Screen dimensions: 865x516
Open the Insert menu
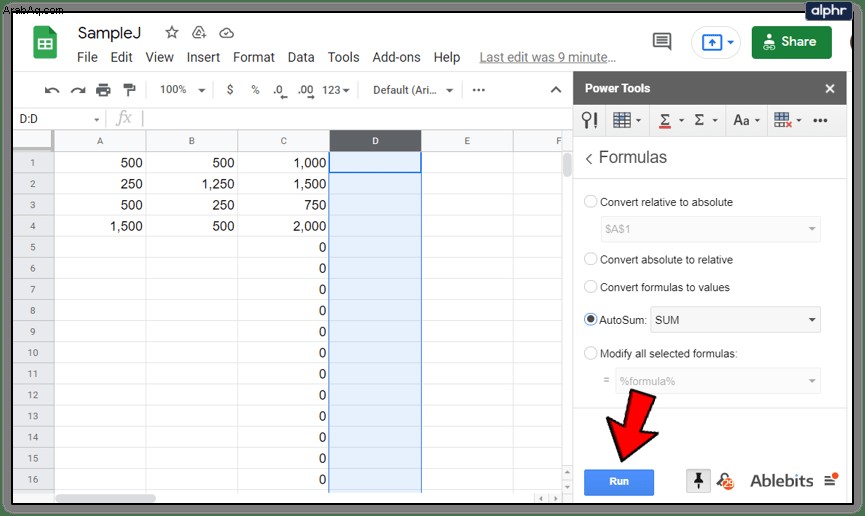click(x=203, y=57)
